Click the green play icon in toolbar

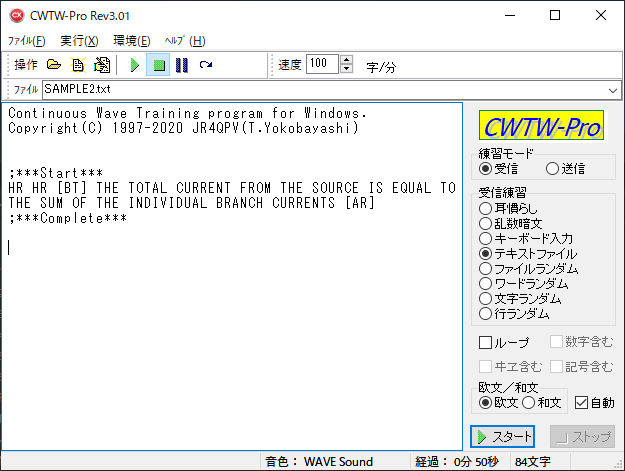pyautogui.click(x=135, y=65)
